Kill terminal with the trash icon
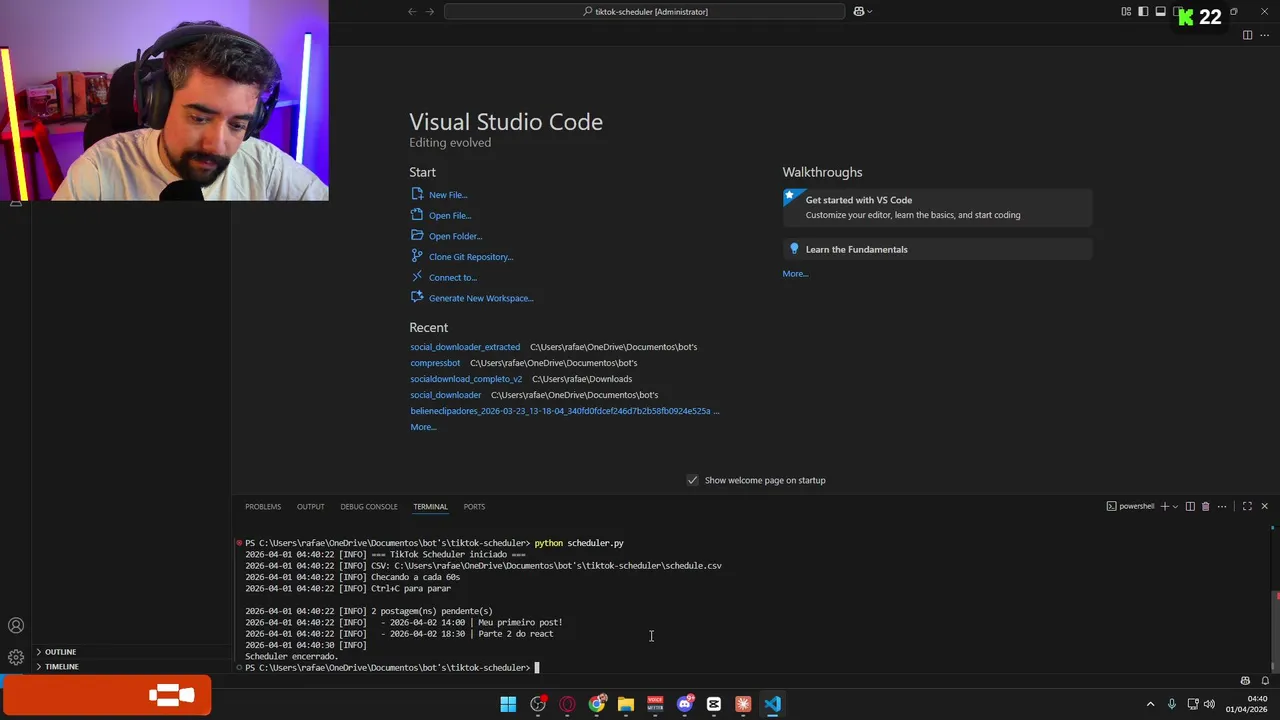This screenshot has width=1280, height=720. coord(1205,506)
